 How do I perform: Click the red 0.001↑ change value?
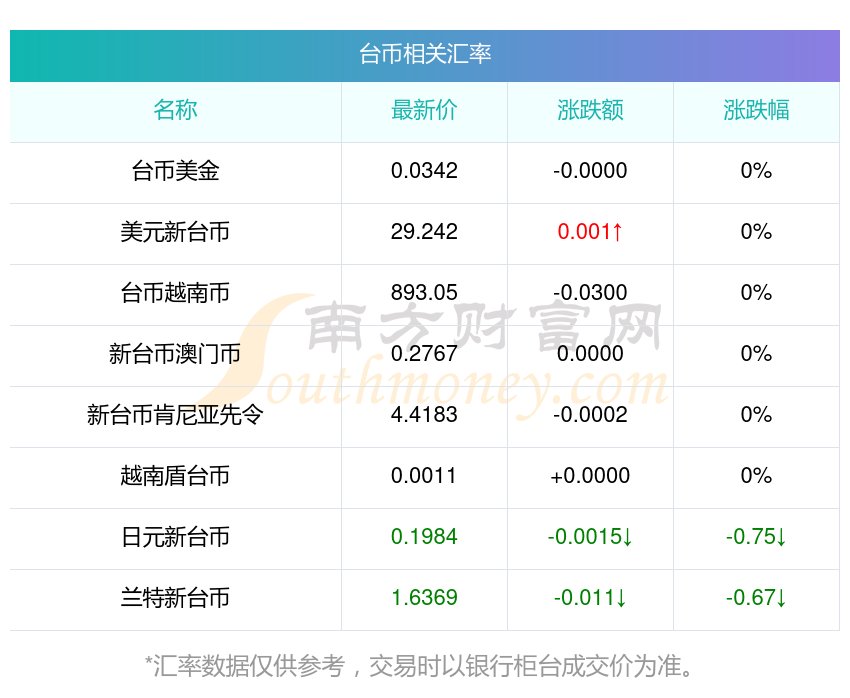coord(590,232)
